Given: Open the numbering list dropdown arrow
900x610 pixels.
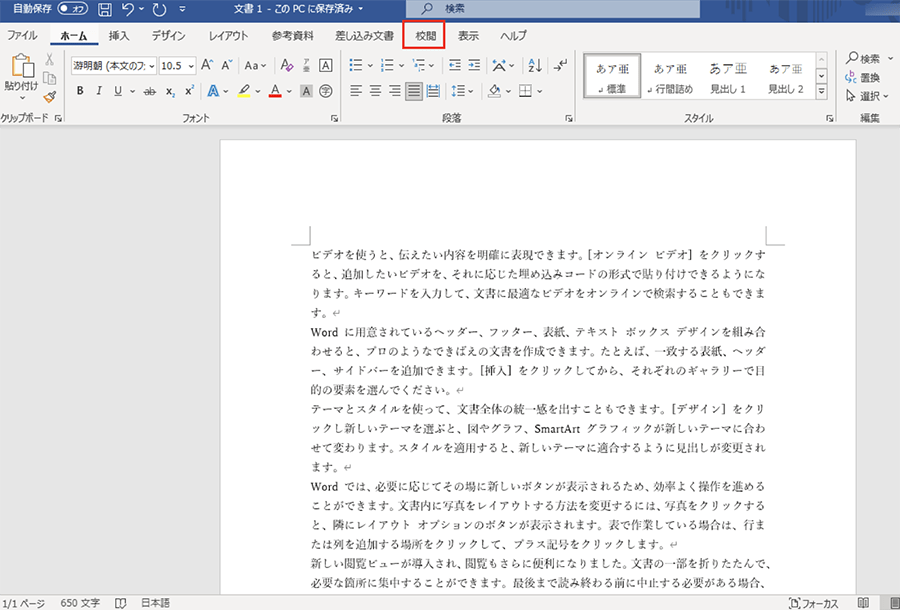Looking at the screenshot, I should [401, 65].
